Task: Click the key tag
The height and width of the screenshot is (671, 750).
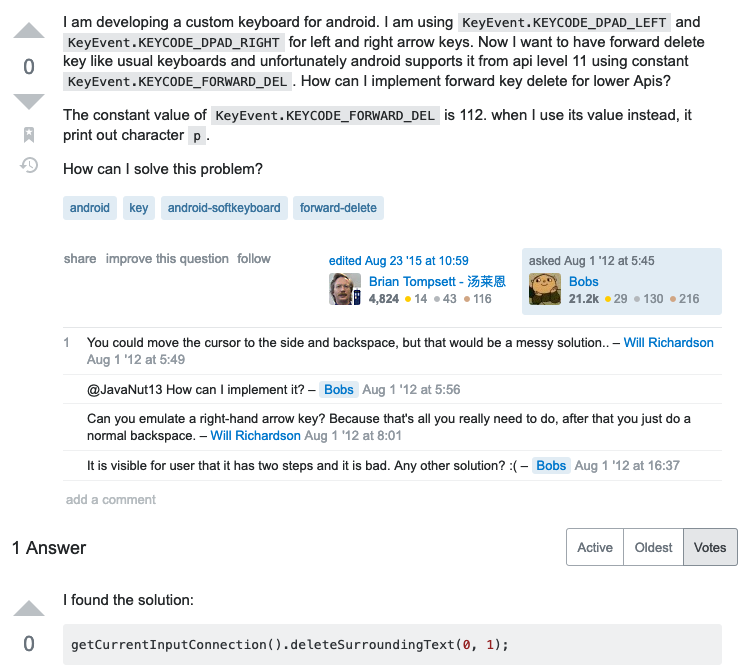Action: pyautogui.click(x=139, y=208)
